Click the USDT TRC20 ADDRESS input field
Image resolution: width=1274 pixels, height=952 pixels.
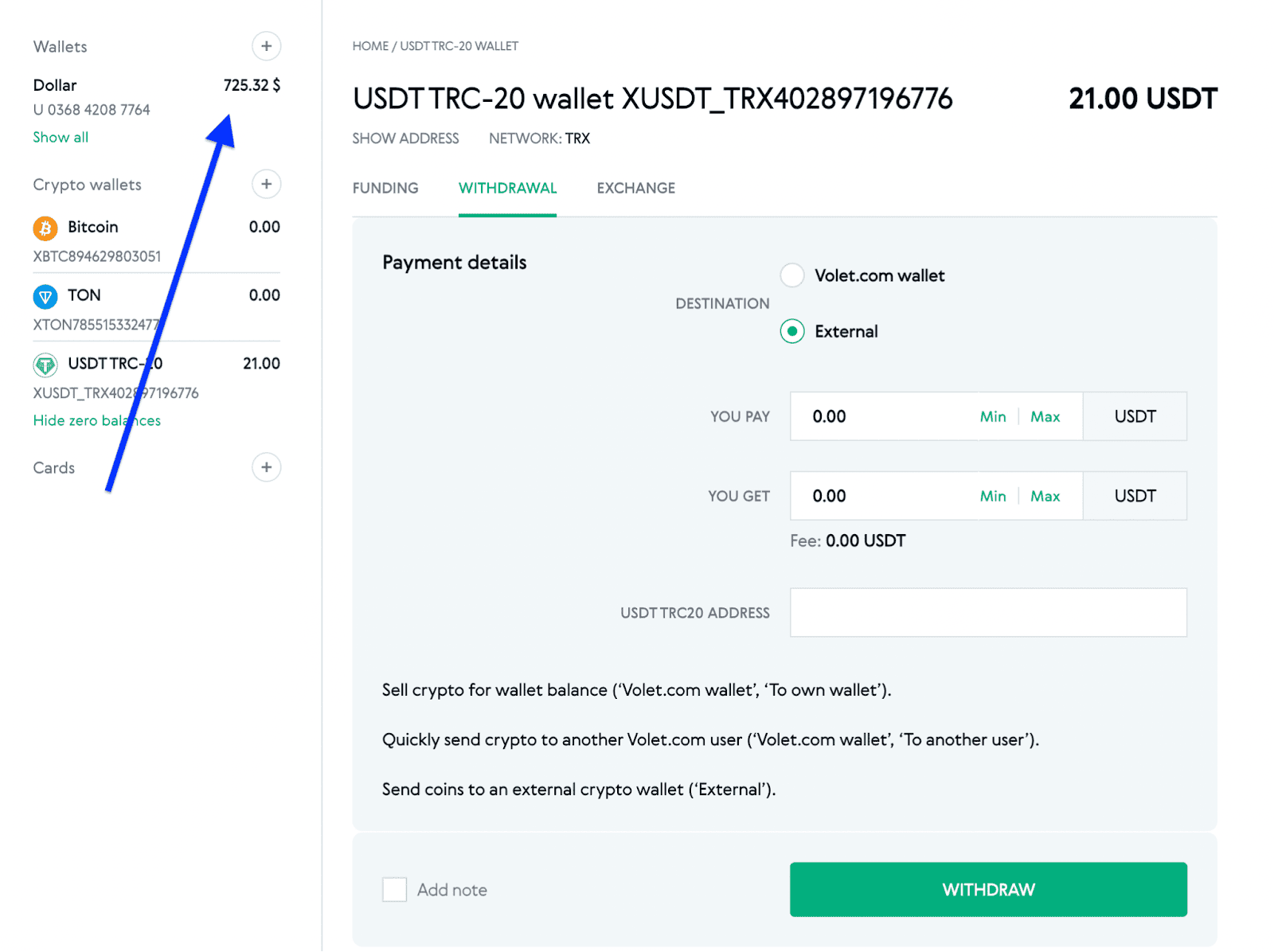(x=987, y=612)
